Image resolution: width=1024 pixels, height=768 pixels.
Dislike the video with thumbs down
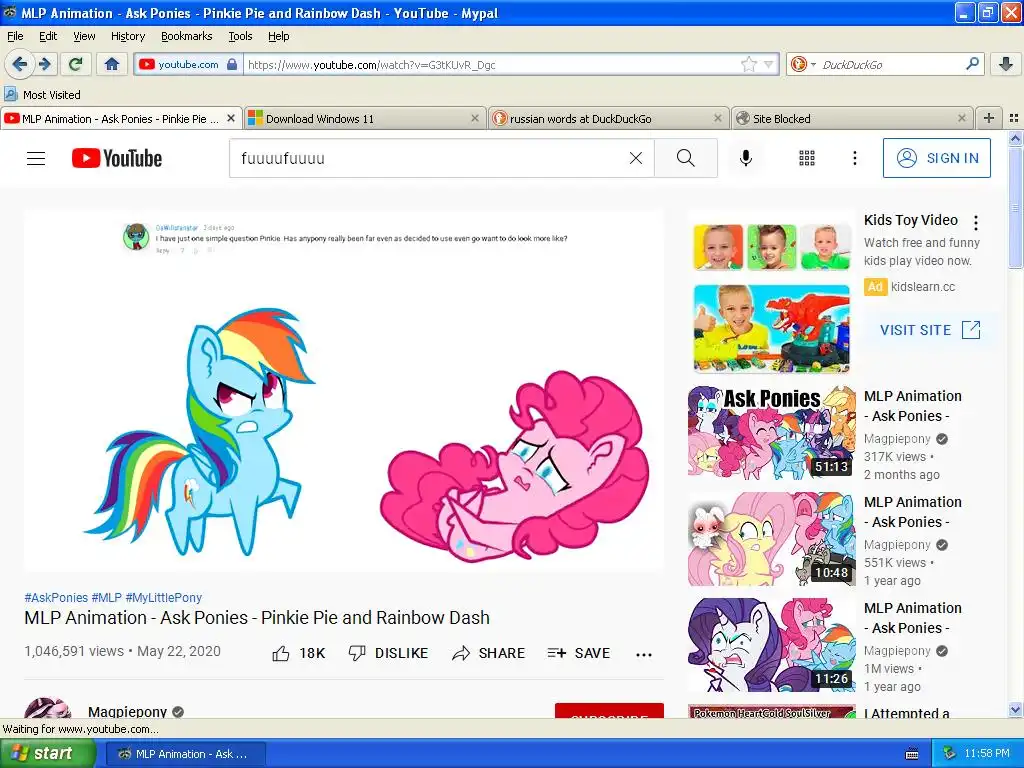[389, 653]
